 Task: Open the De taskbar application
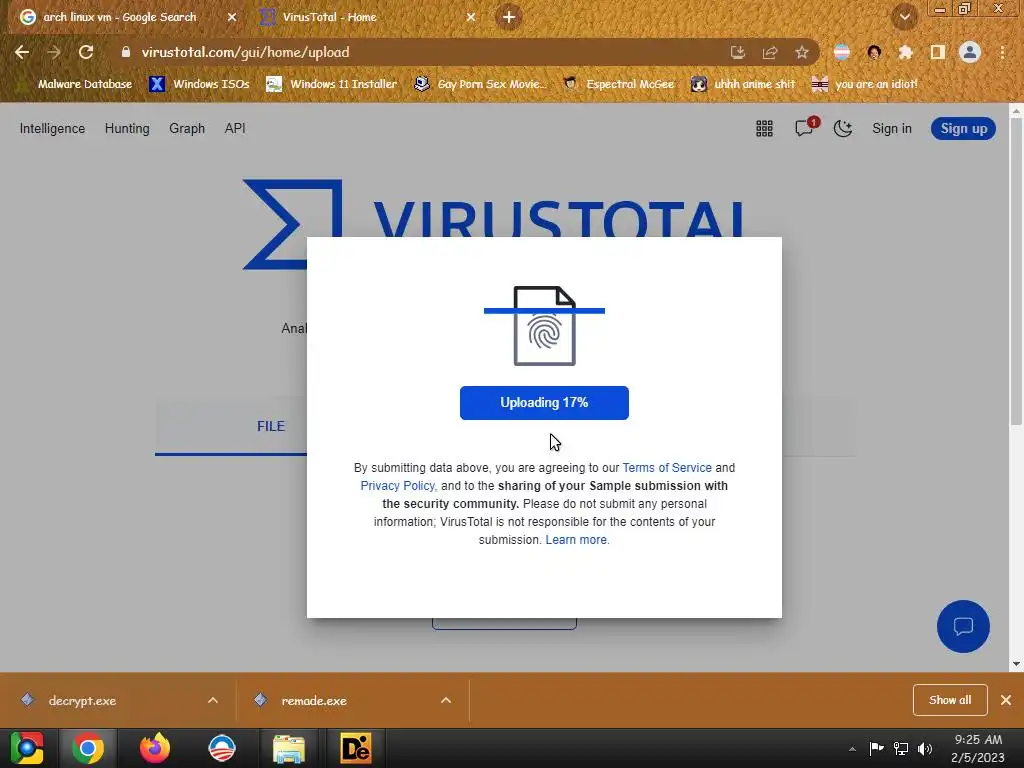tap(356, 748)
